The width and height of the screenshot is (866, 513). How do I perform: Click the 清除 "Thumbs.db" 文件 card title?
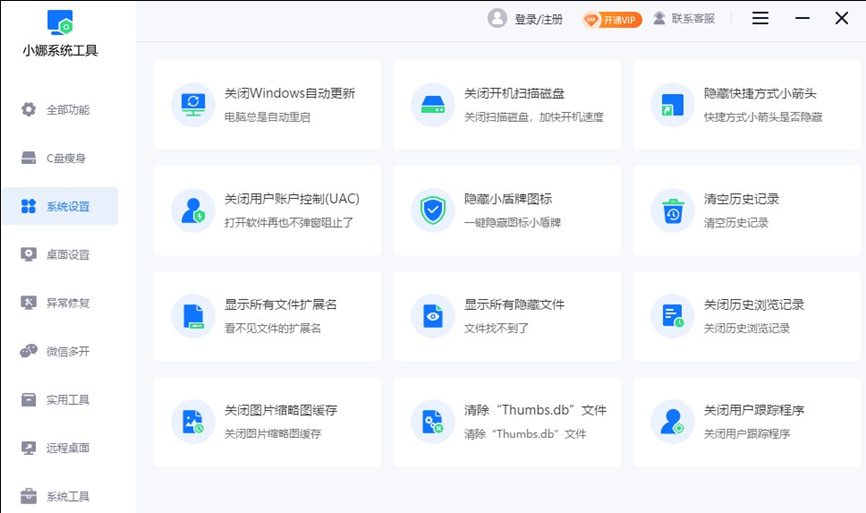[x=535, y=410]
